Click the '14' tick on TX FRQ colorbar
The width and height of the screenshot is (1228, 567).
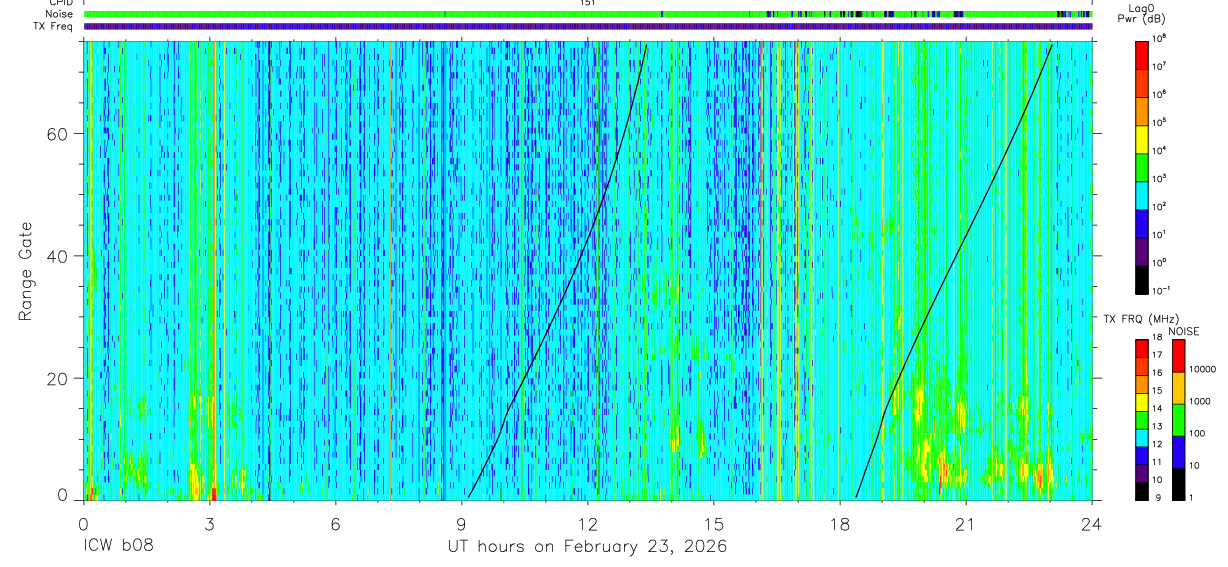pyautogui.click(x=1158, y=409)
